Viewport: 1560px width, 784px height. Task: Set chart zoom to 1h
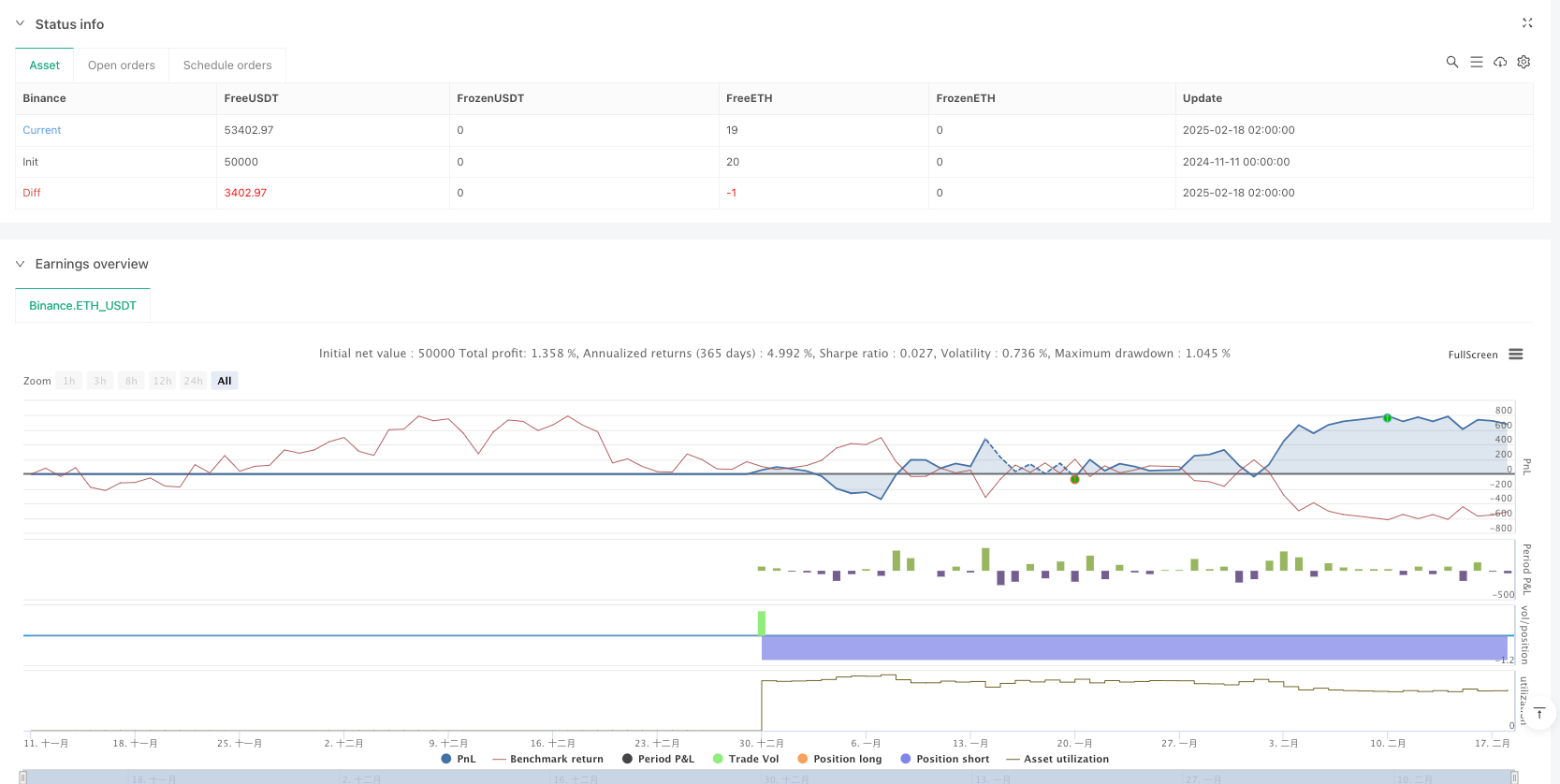pyautogui.click(x=69, y=381)
